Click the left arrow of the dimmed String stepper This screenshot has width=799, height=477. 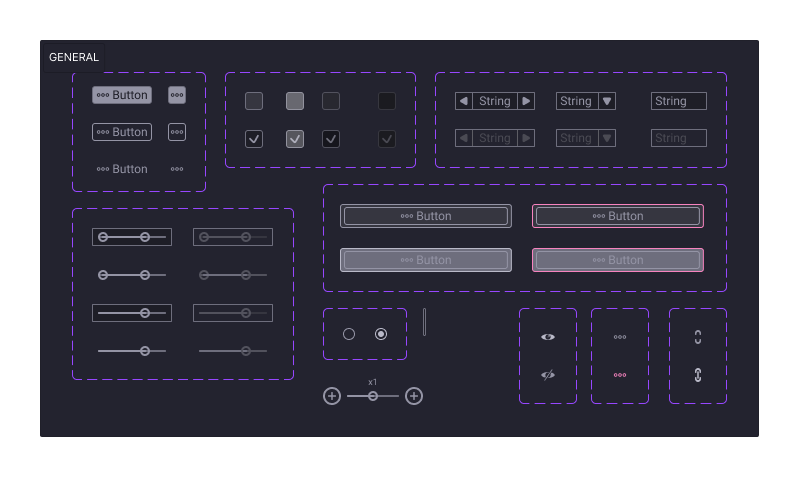pyautogui.click(x=464, y=138)
